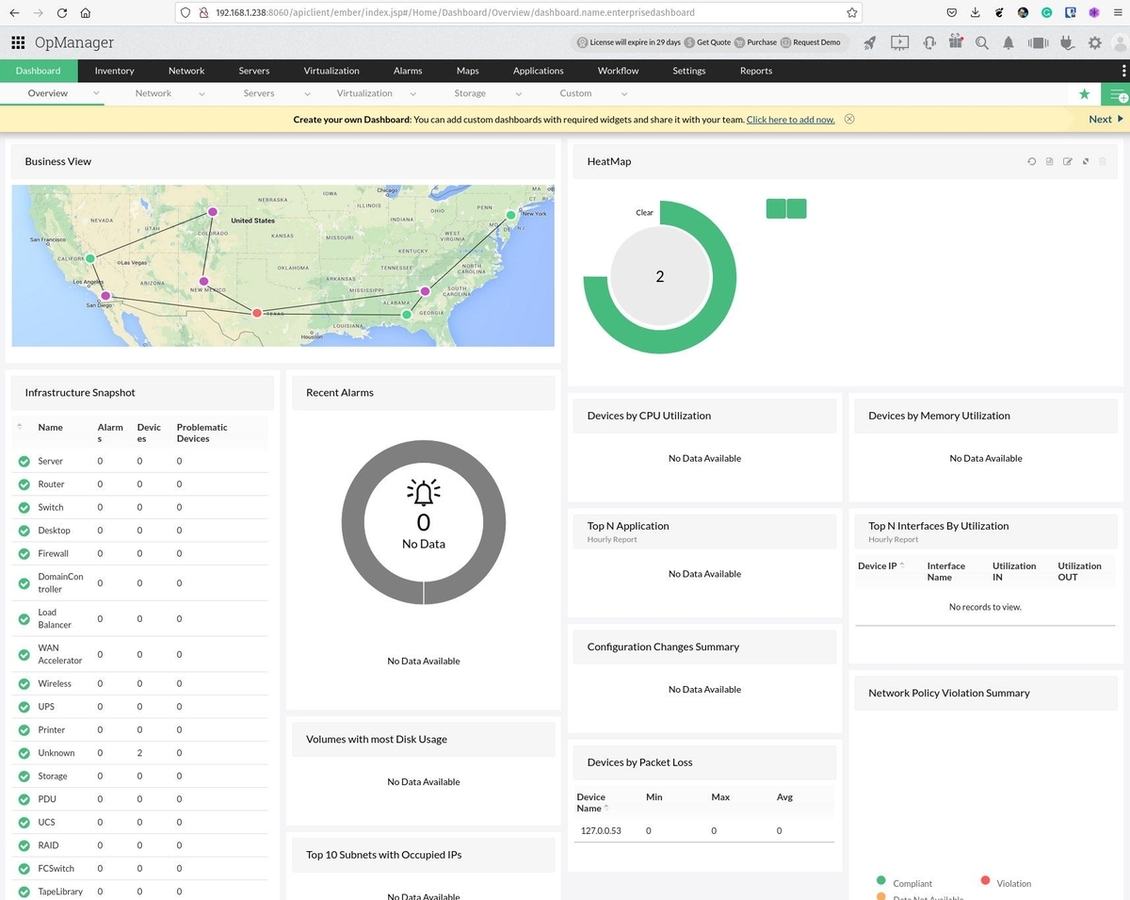Screen dimensions: 1130x900
Task: Select the green Server status indicator
Action: (23, 461)
